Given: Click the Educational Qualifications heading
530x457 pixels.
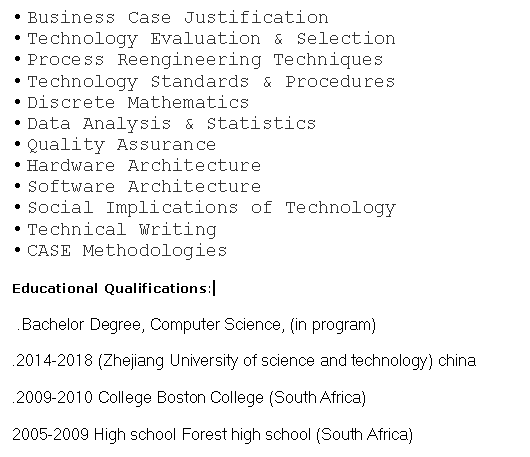Looking at the screenshot, I should 112,289.
